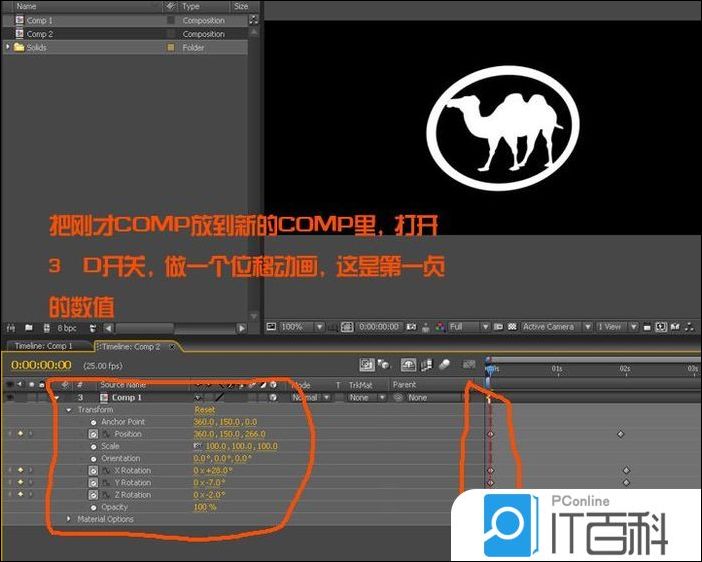The image size is (702, 562).
Task: Open the Normal blending mode dropdown
Action: click(x=311, y=397)
